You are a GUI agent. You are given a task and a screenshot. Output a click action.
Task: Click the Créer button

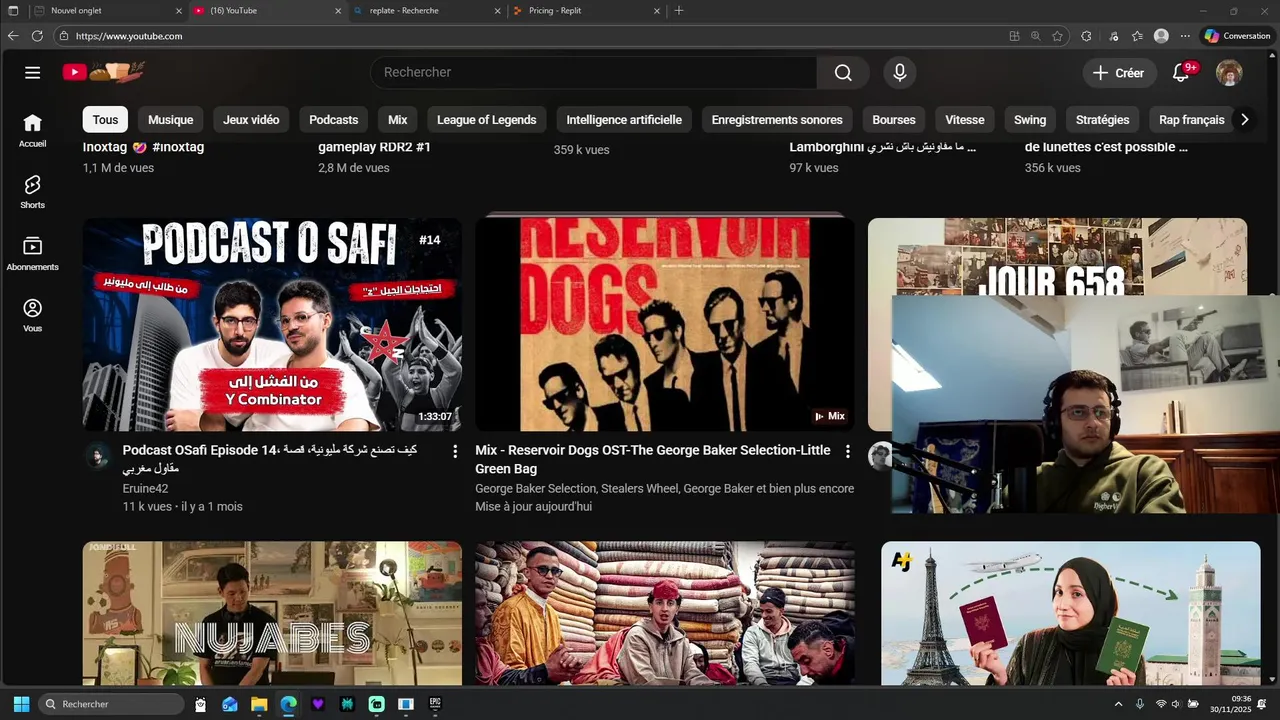point(1119,73)
